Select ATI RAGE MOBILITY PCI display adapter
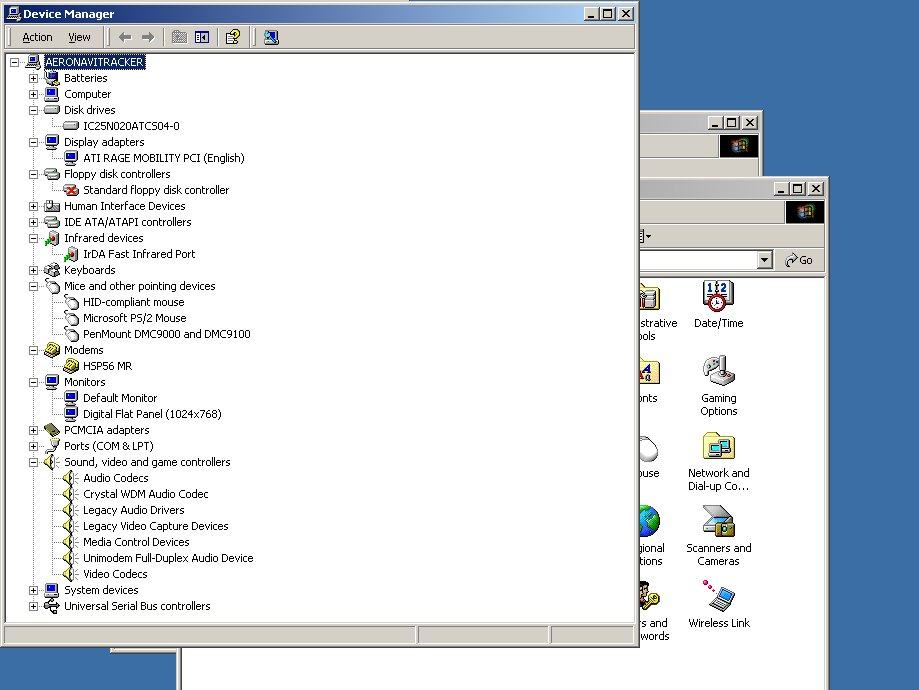 click(163, 158)
